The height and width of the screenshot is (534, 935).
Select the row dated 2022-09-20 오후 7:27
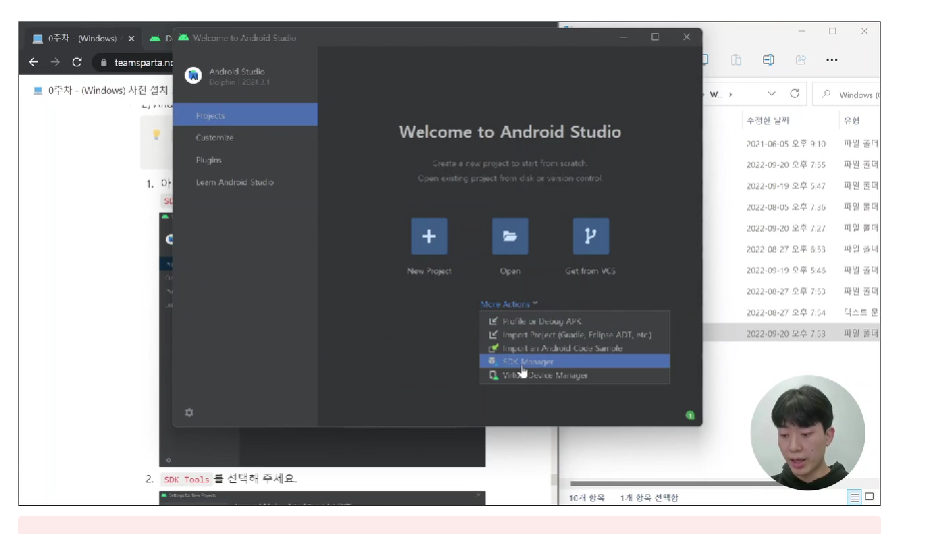coord(791,228)
